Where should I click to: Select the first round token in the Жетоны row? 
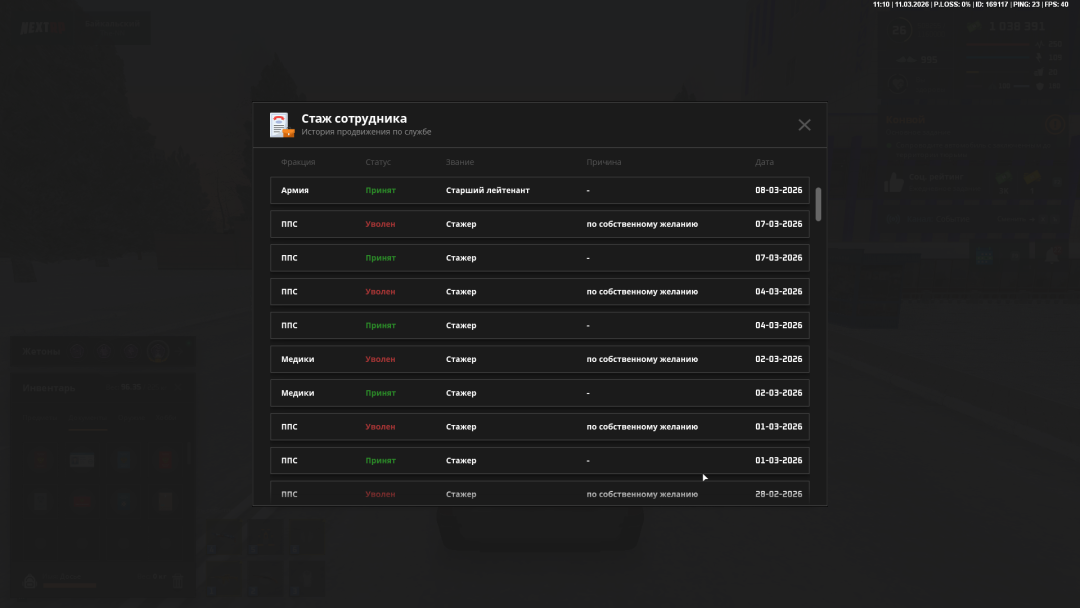77,351
